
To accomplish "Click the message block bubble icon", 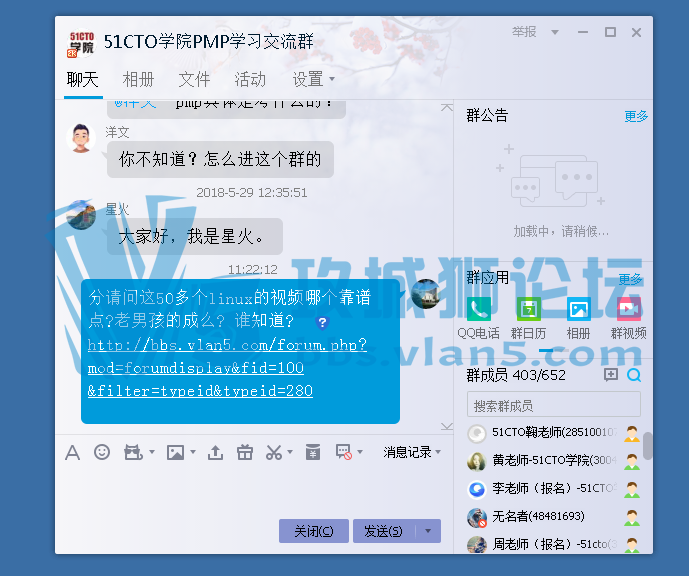I will pyautogui.click(x=344, y=452).
